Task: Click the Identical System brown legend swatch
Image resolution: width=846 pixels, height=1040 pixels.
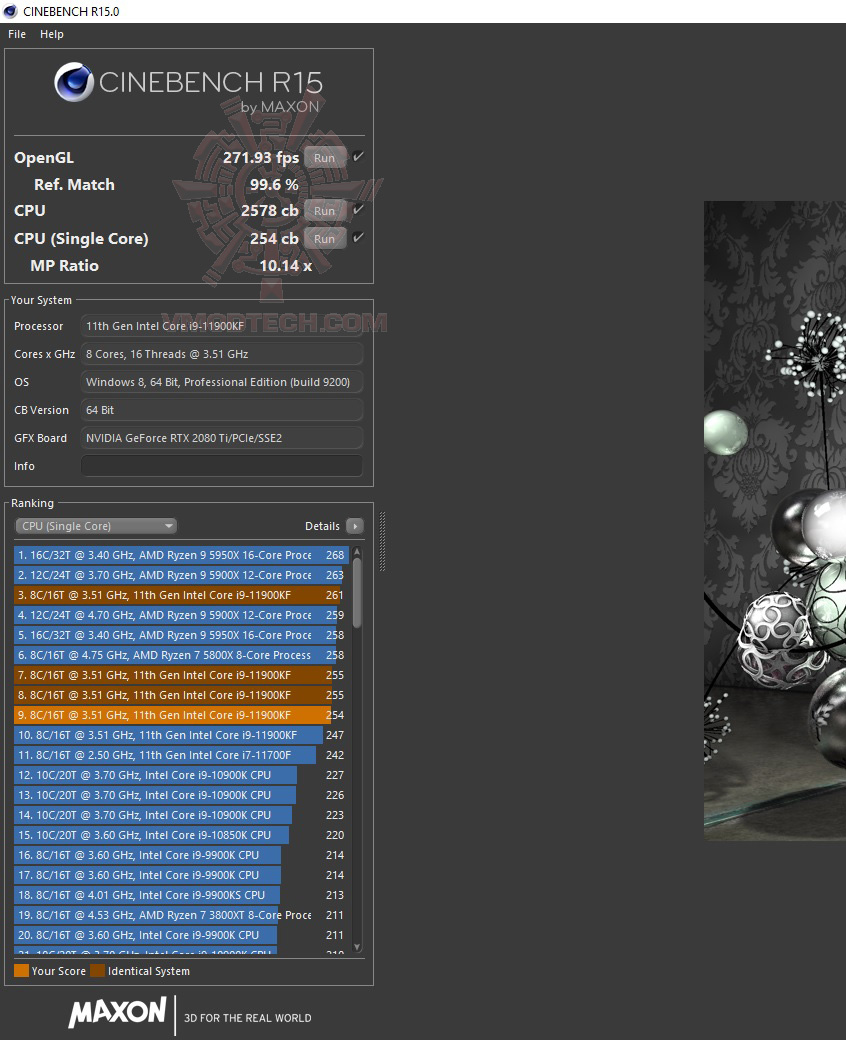Action: [x=97, y=970]
